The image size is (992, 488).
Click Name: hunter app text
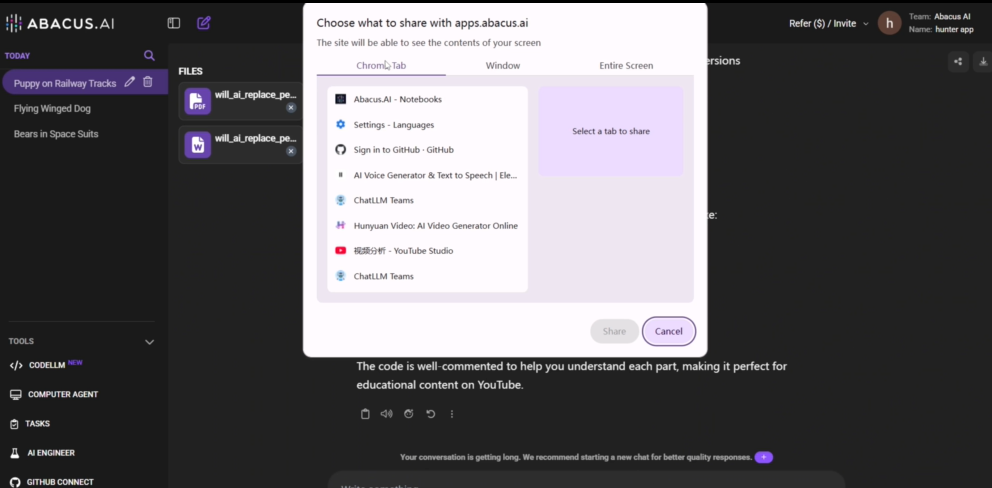(x=941, y=30)
